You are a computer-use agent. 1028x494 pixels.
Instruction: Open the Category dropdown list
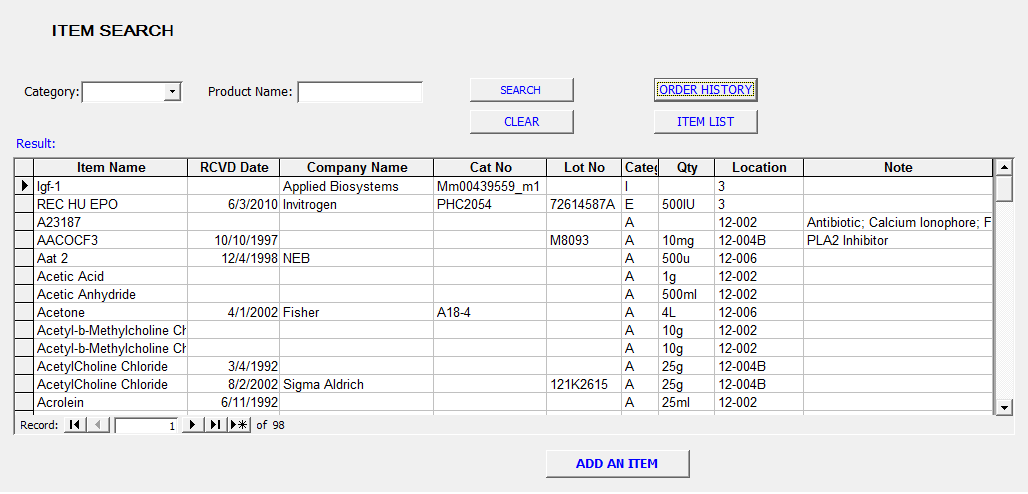tap(172, 92)
